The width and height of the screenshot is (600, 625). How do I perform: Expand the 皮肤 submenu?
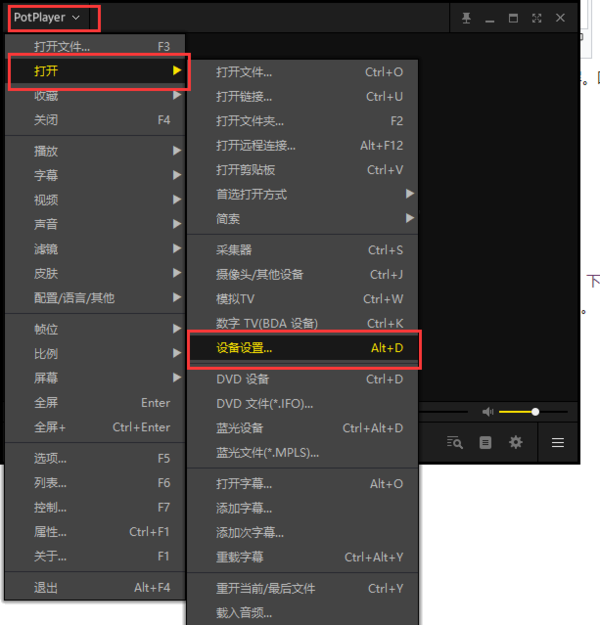tap(95, 273)
